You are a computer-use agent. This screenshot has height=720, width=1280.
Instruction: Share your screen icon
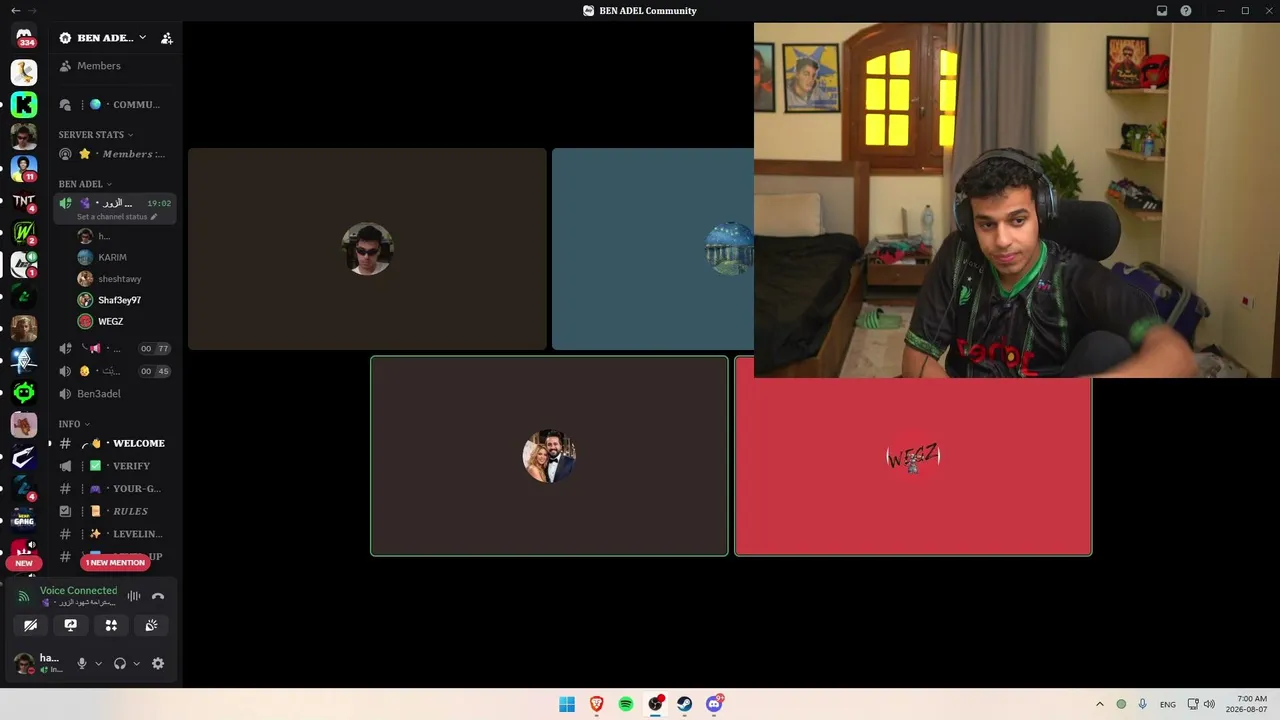[x=71, y=625]
